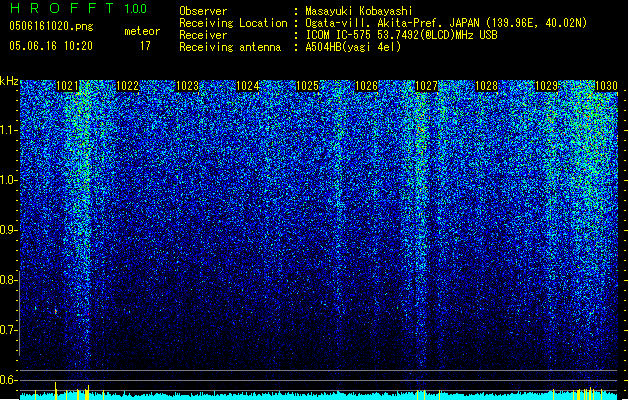Select the A504HB(yagi 4el) antenna text

pyautogui.click(x=353, y=47)
